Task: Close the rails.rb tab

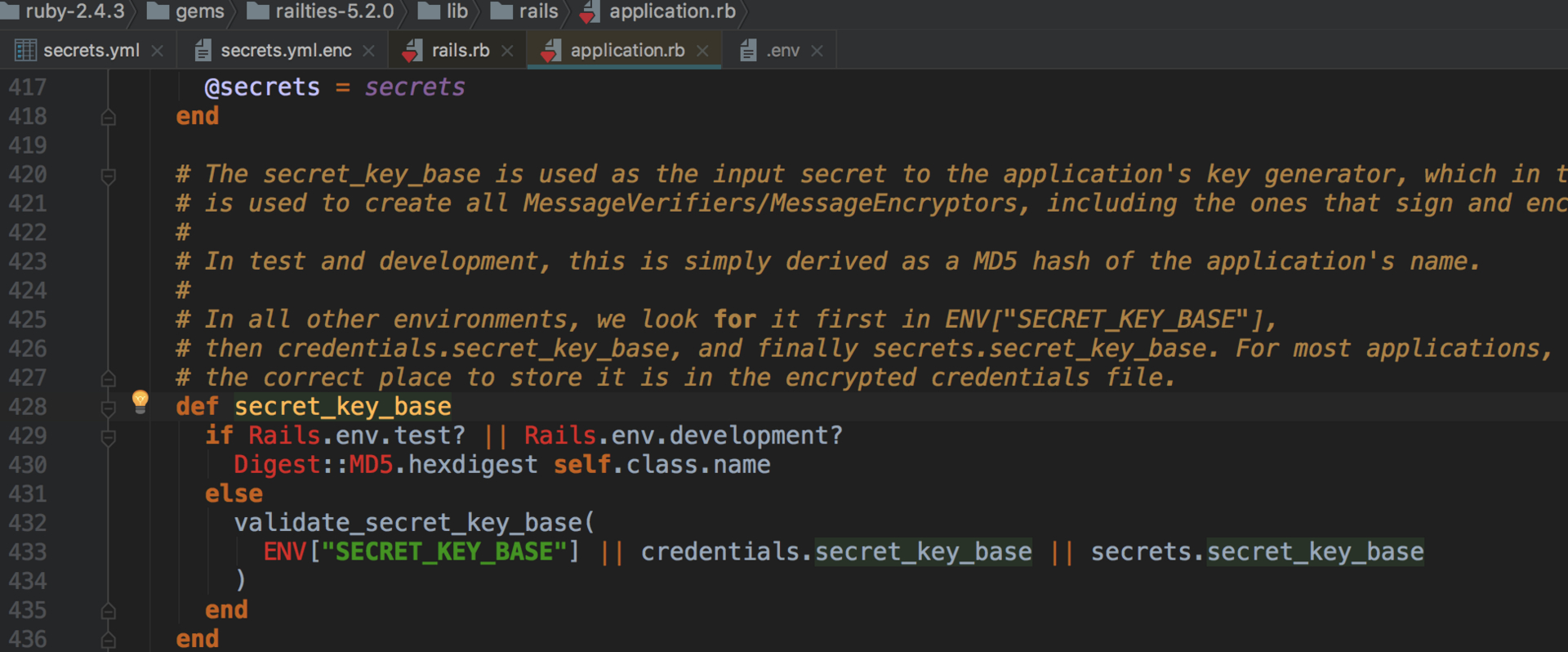Action: [507, 51]
